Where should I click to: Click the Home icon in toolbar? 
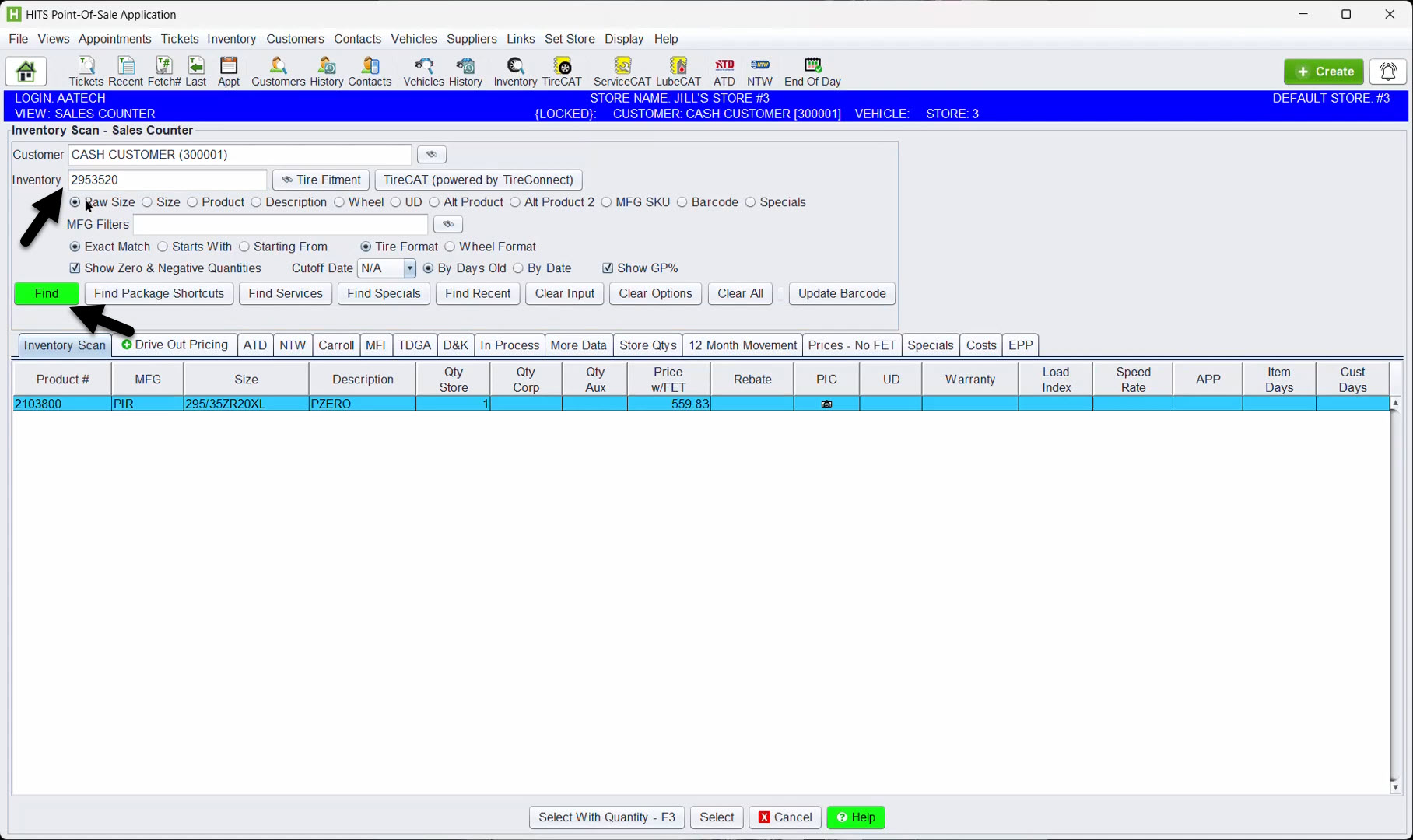coord(26,72)
